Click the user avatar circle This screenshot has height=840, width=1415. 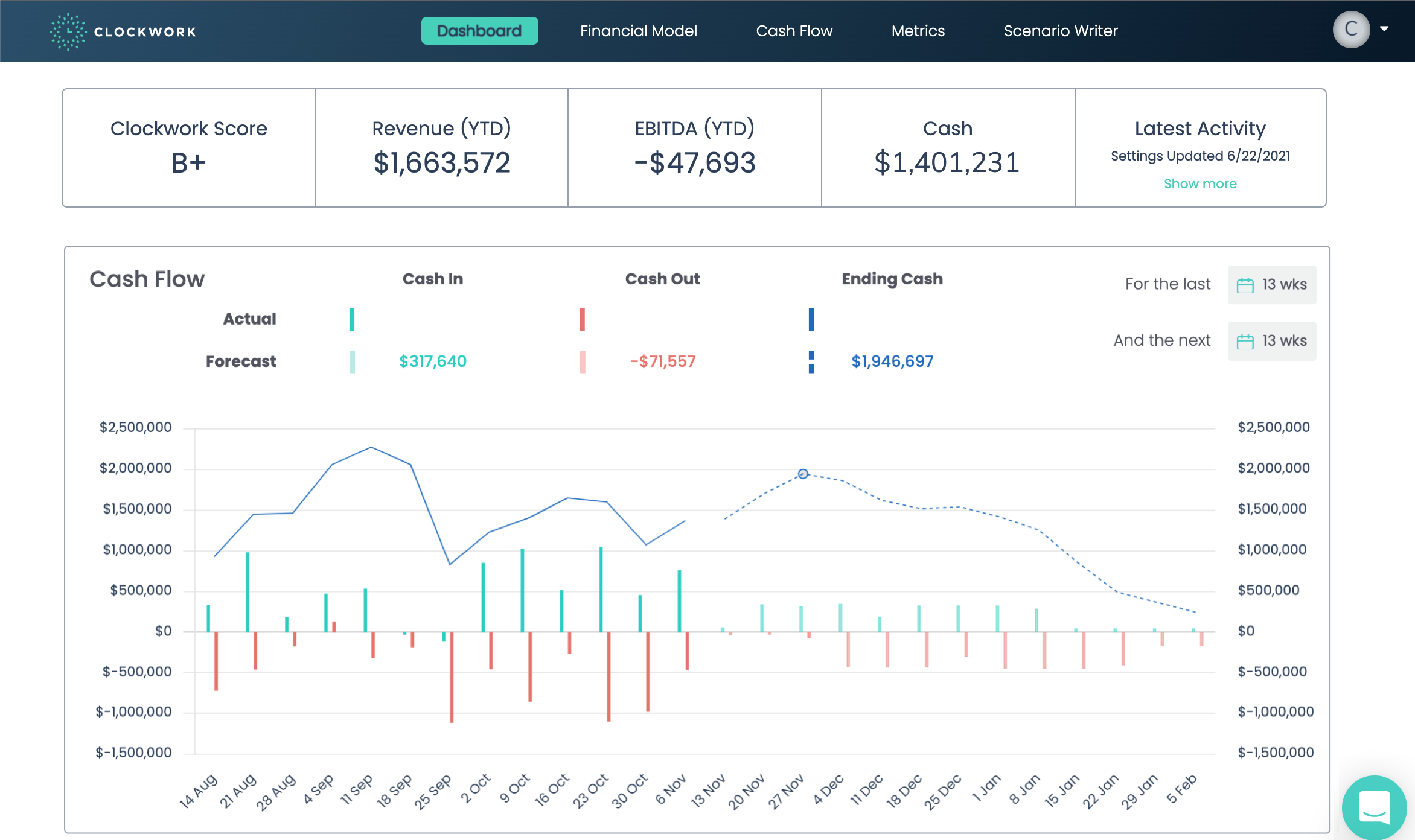tap(1350, 29)
